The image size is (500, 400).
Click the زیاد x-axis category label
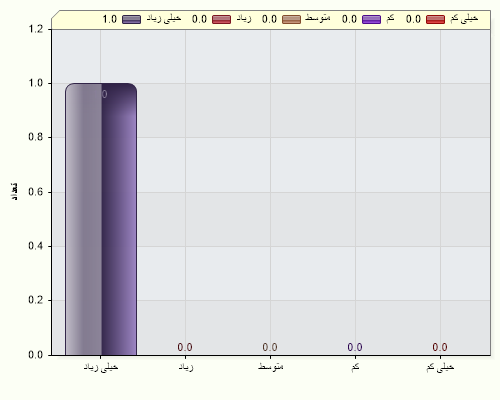[x=186, y=367]
